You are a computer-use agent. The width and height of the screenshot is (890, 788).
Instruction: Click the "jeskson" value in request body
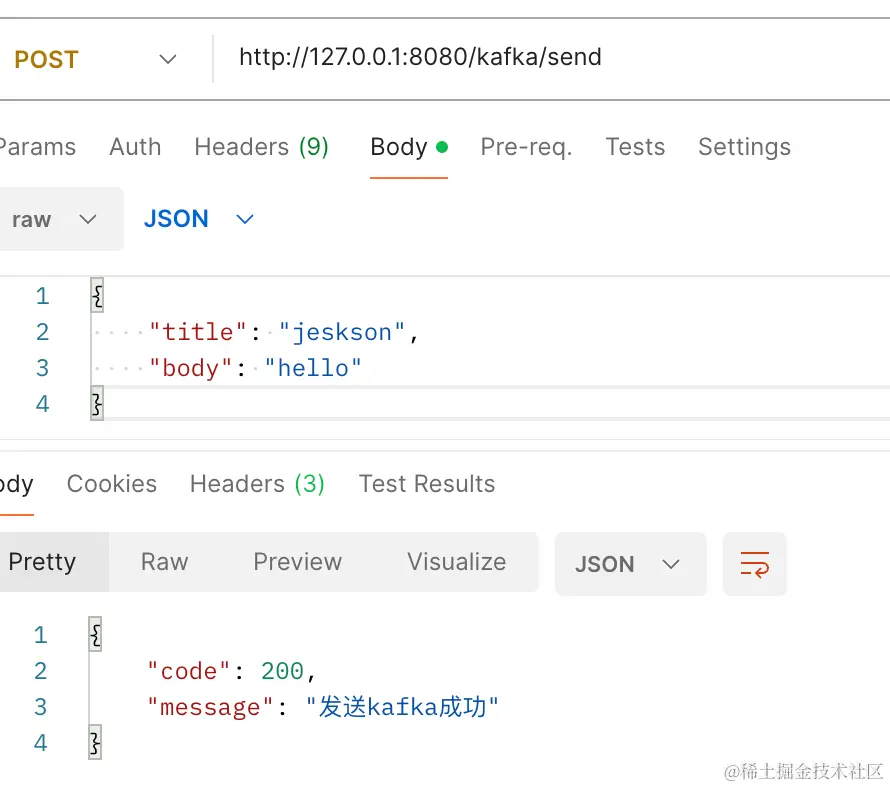[x=342, y=332]
